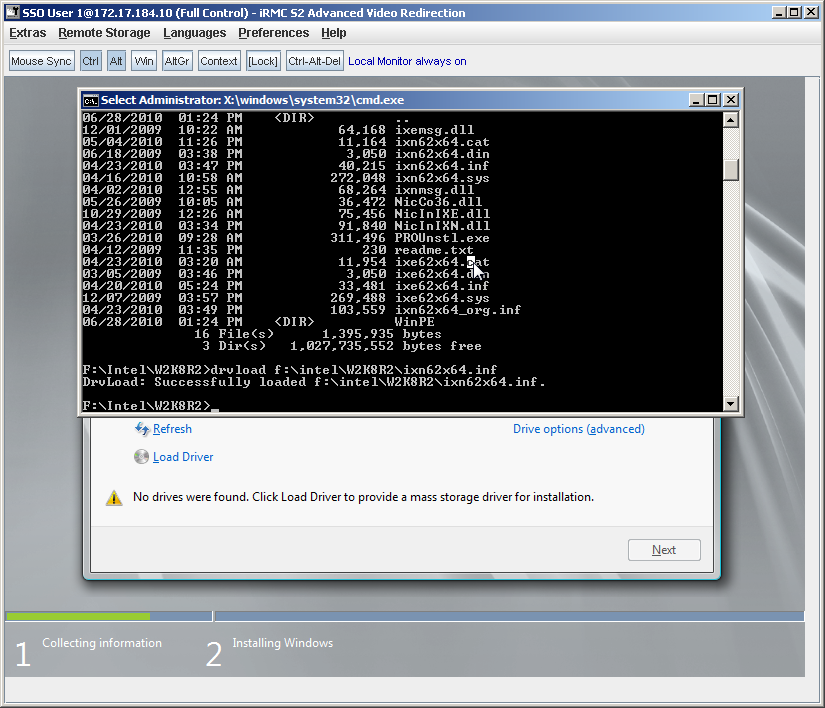Minimize the cmd.exe window

pos(696,100)
